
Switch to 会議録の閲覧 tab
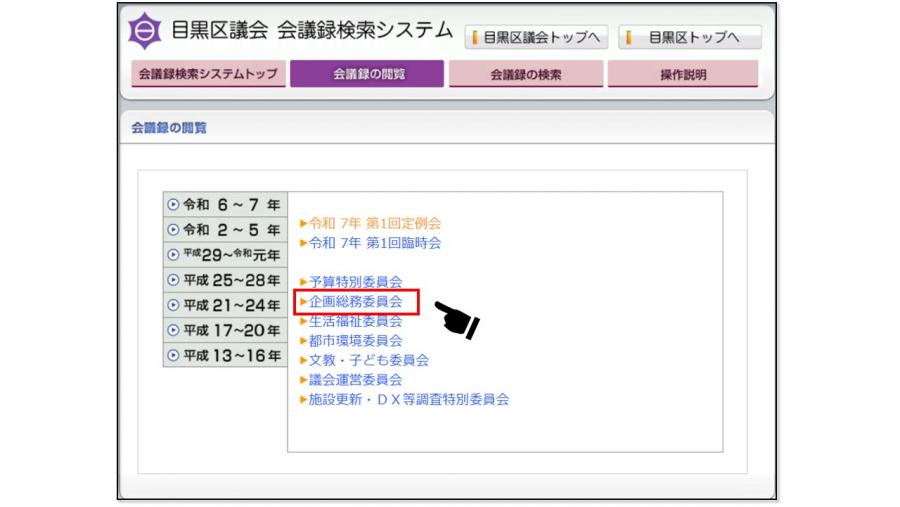(368, 74)
